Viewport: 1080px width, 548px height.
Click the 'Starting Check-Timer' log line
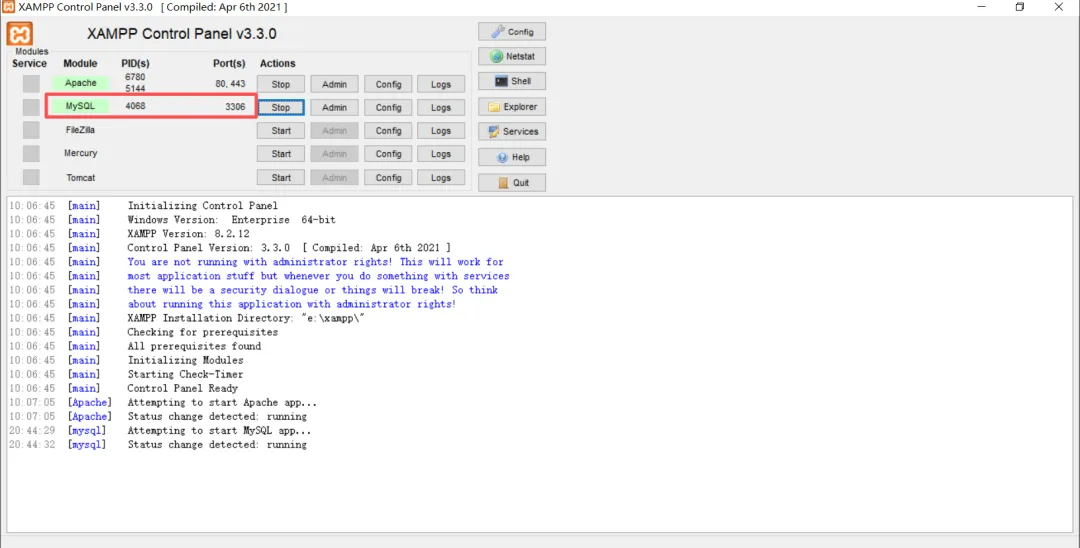185,375
